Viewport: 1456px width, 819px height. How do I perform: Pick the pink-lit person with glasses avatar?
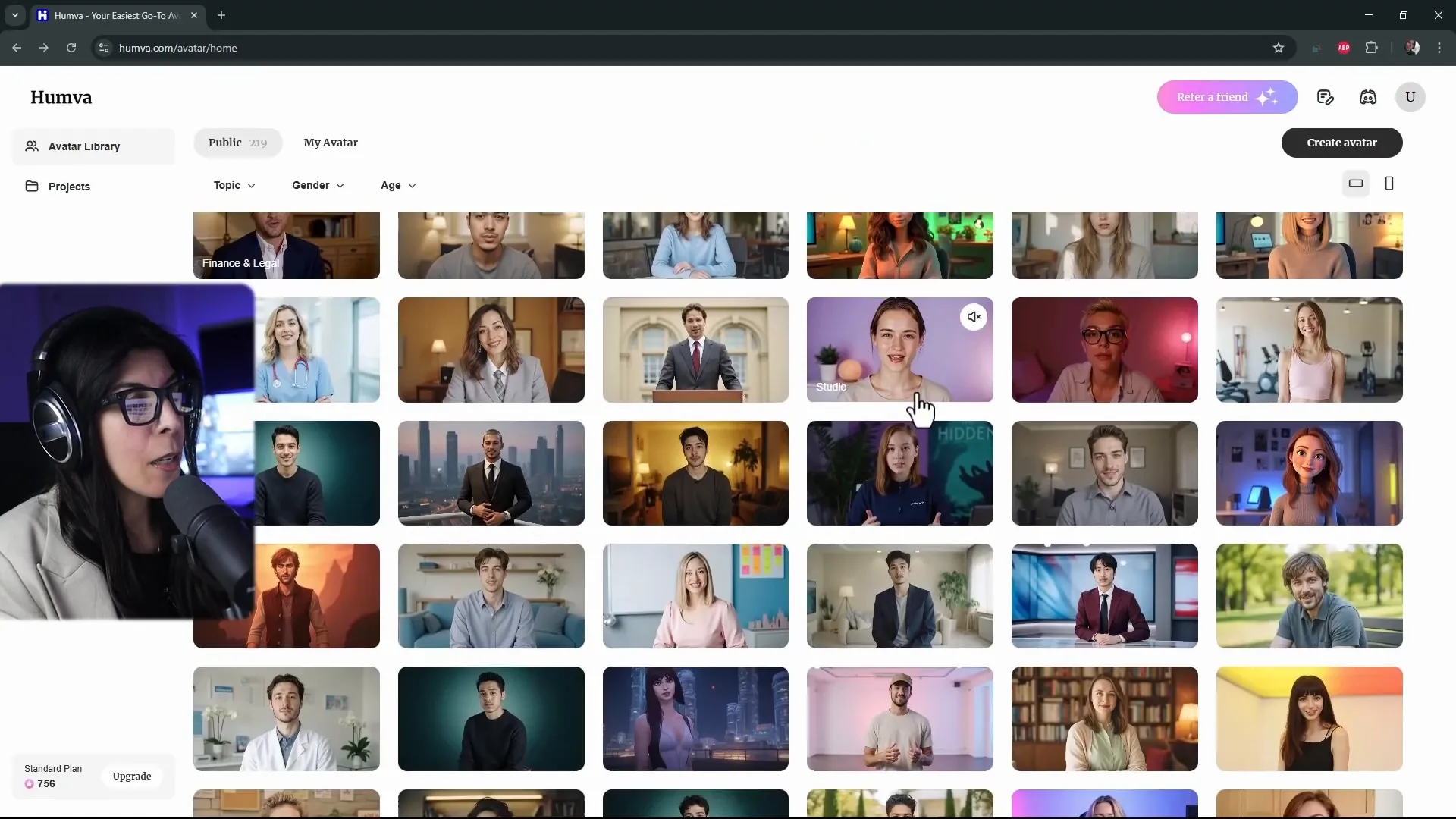point(1104,350)
